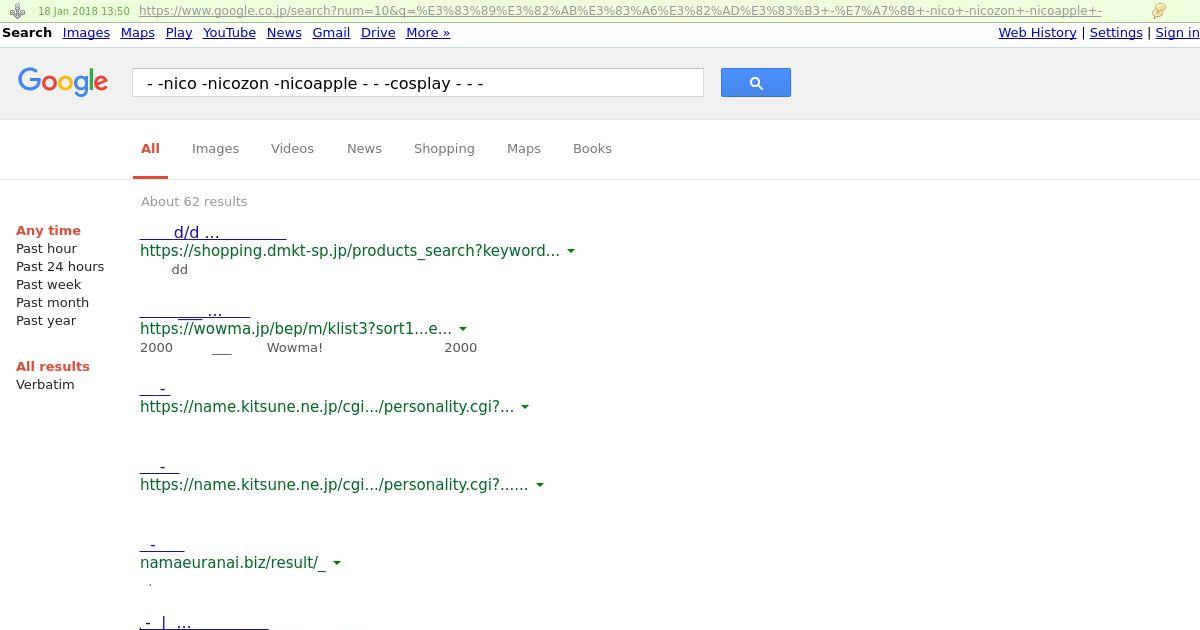This screenshot has height=630, width=1200.
Task: Click the search query input field
Action: [x=418, y=83]
